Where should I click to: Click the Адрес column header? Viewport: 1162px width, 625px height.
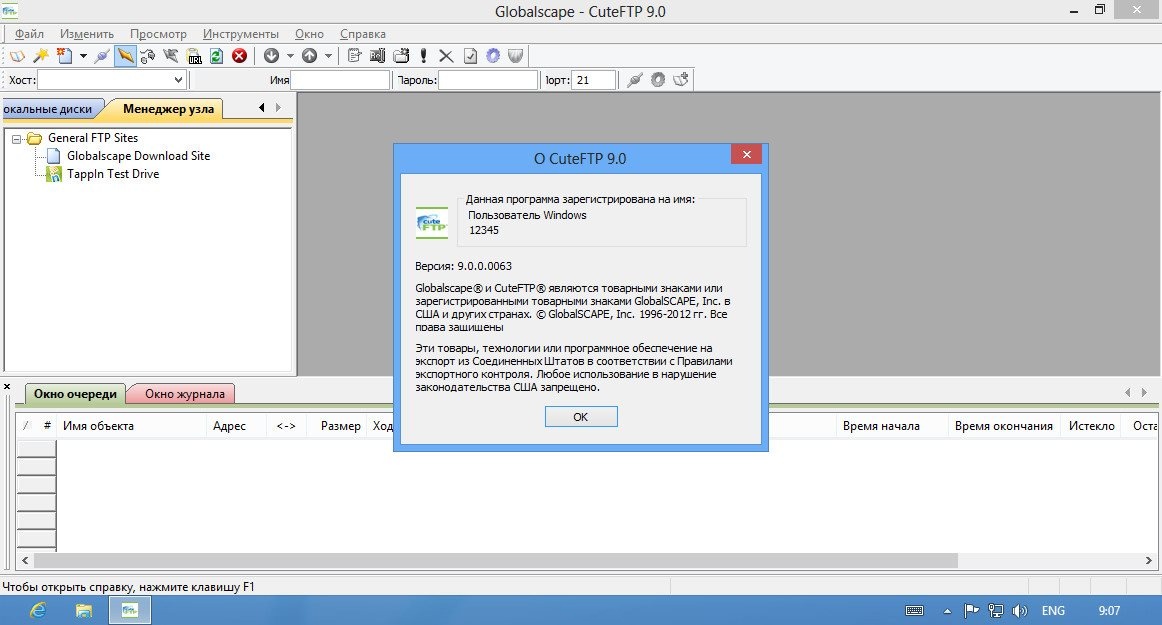[x=236, y=426]
